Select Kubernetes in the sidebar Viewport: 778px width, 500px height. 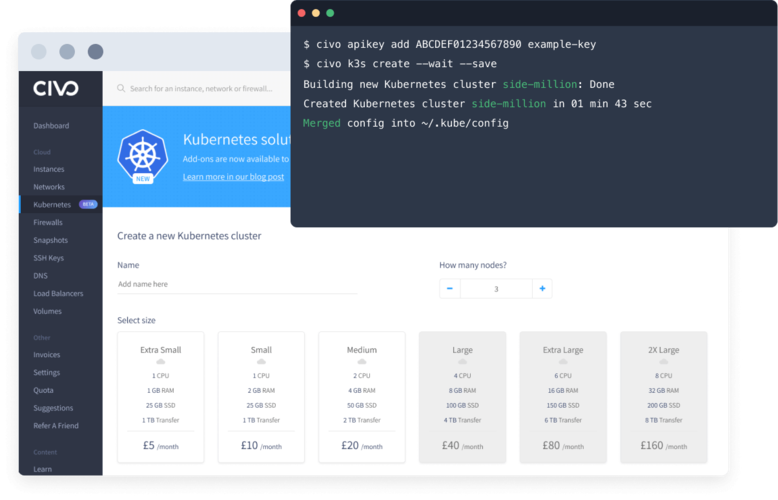52,204
